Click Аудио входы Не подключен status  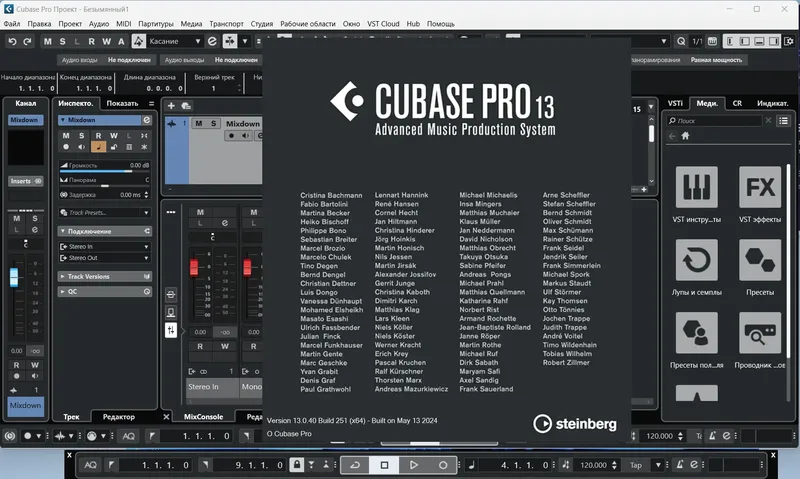click(106, 60)
